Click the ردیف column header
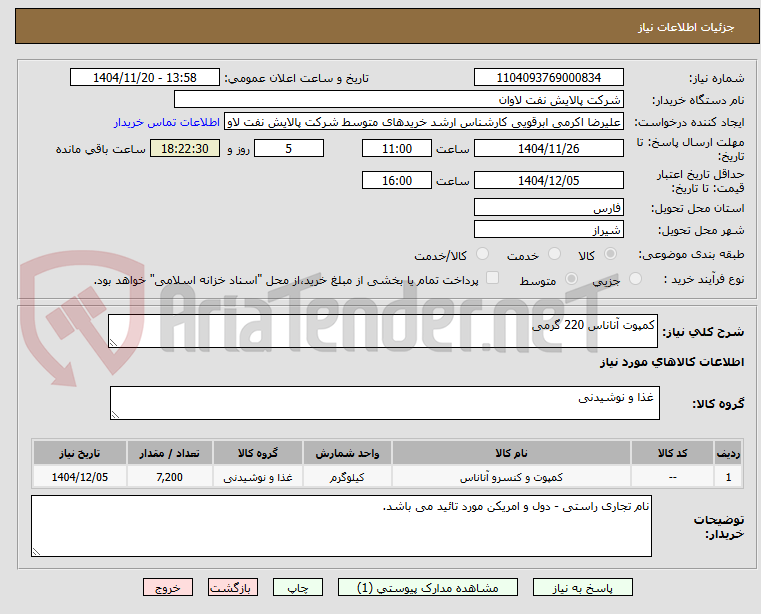This screenshot has width=761, height=614. point(728,453)
